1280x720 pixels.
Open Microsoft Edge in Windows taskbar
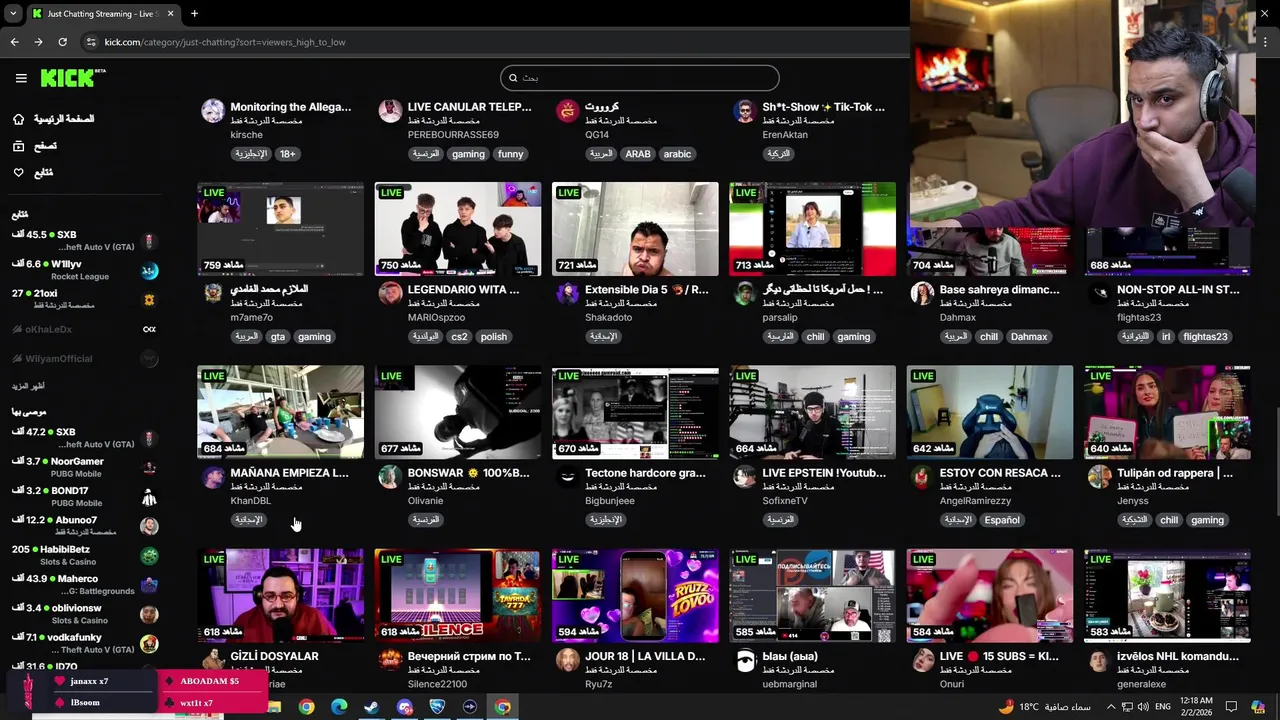339,707
